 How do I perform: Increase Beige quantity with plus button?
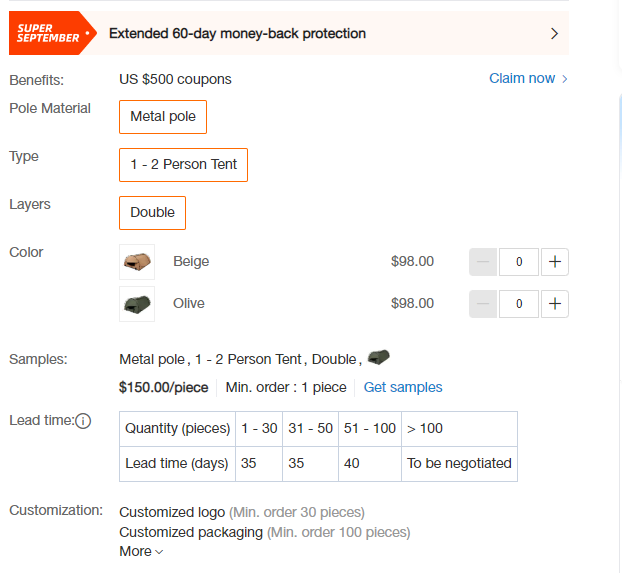(555, 262)
